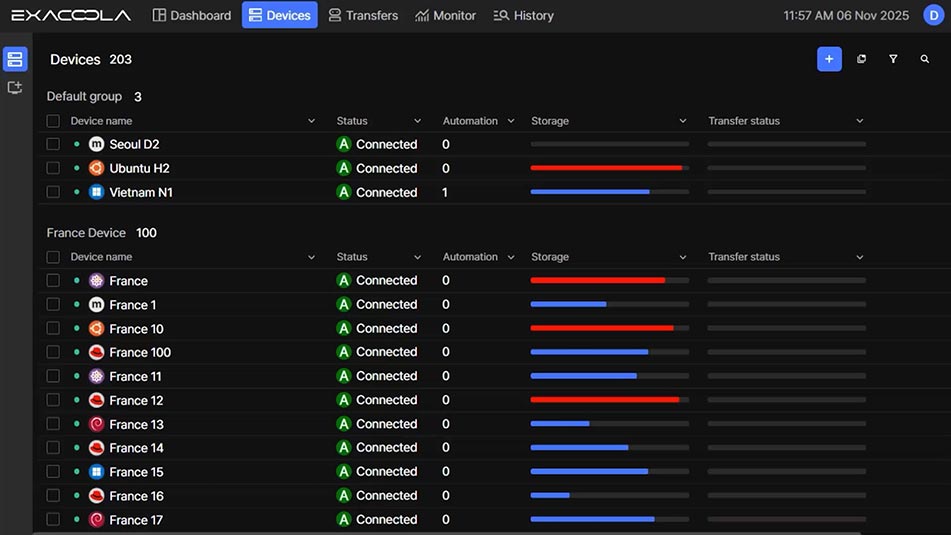Open the user avatar D icon
This screenshot has height=535, width=951.
(932, 15)
